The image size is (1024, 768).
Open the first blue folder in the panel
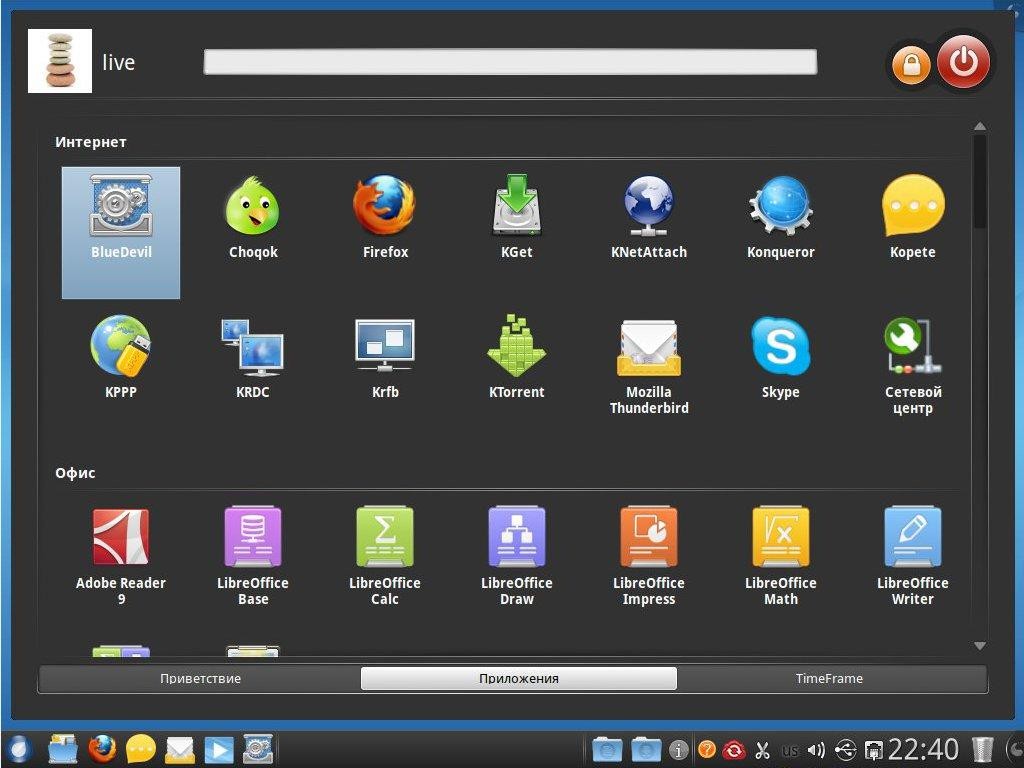607,749
